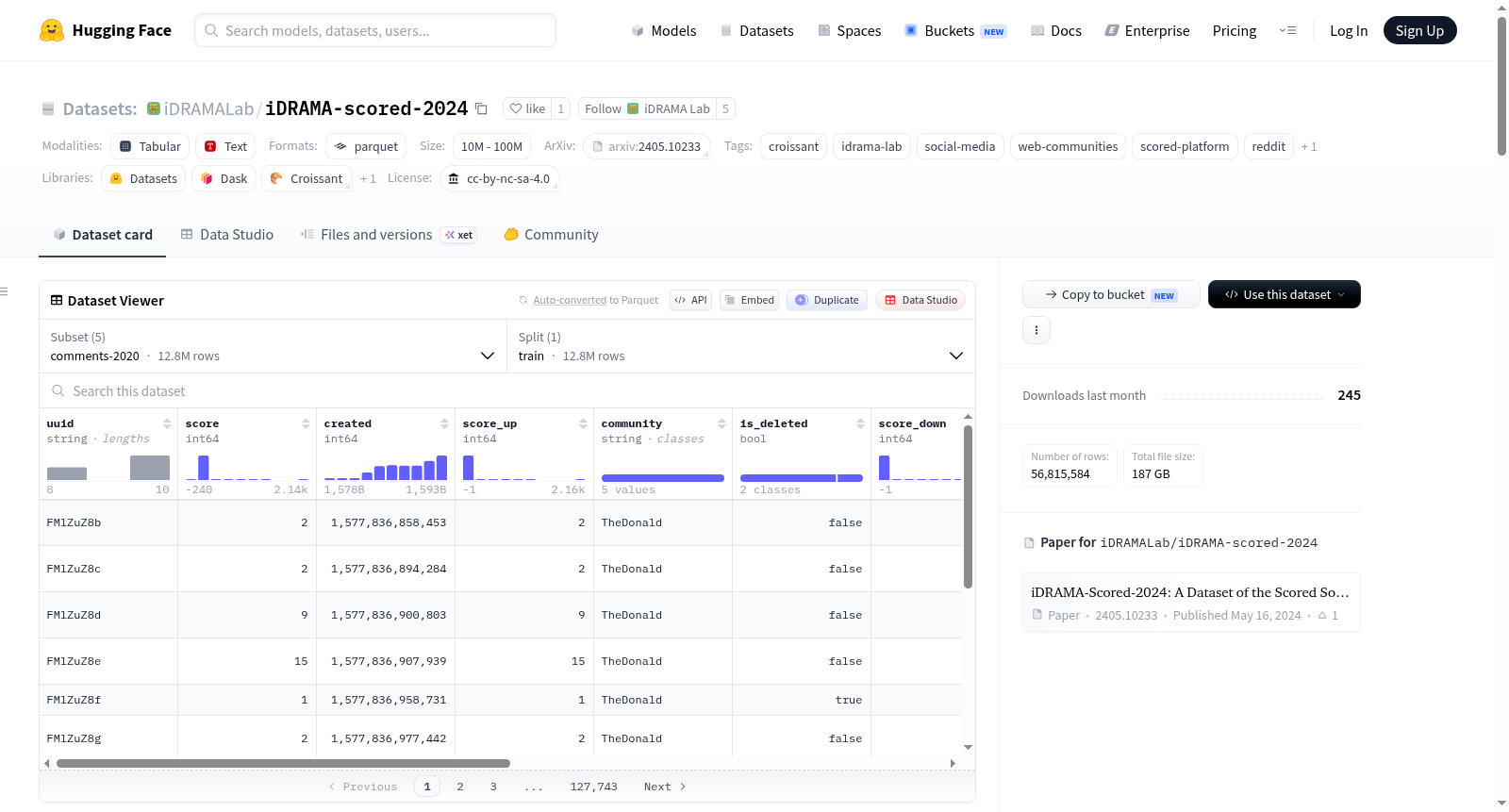This screenshot has width=1509, height=812.
Task: Click the cc-by-nc-sa-4.0 license tag
Action: pos(499,179)
